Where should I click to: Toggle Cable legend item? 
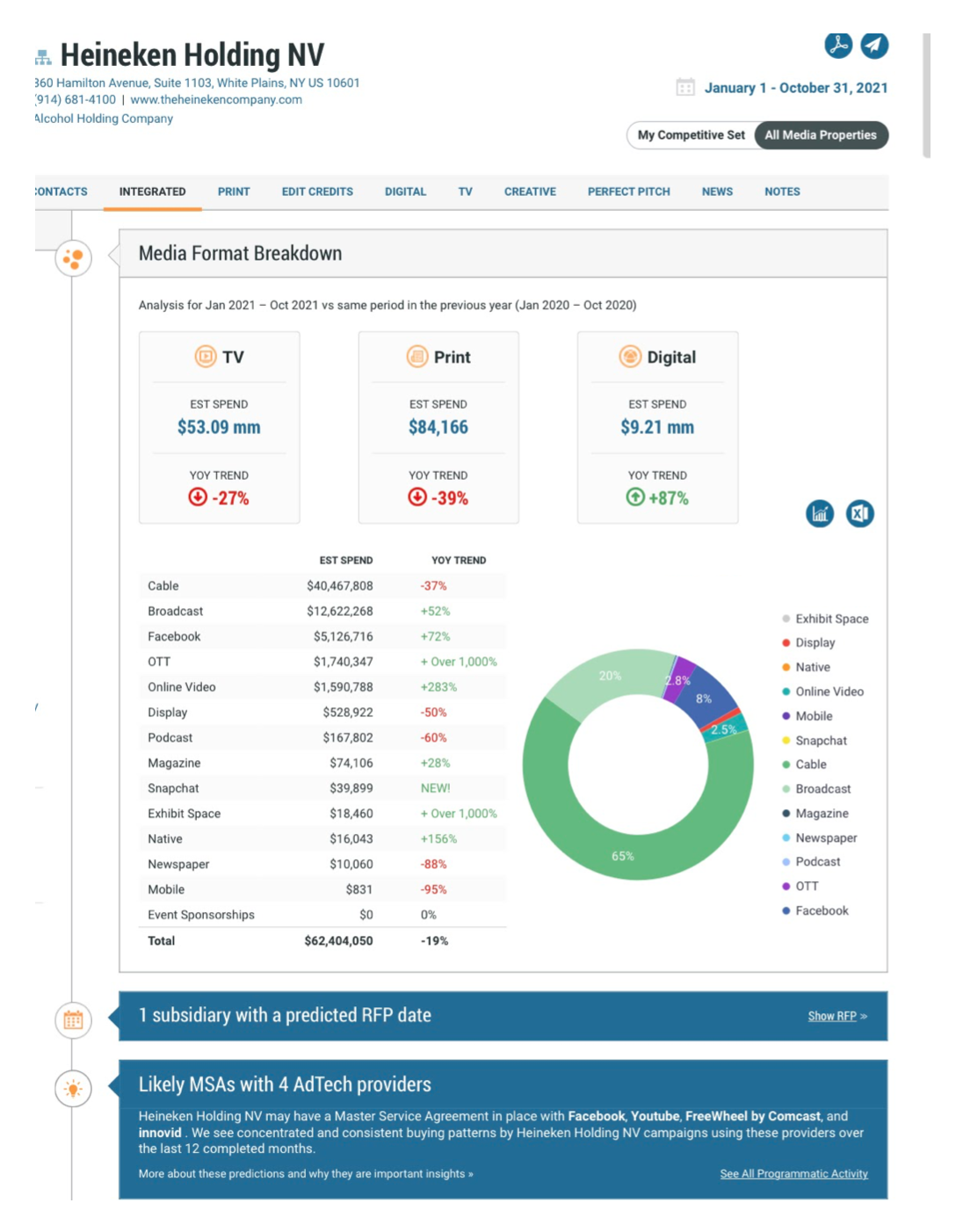(804, 765)
